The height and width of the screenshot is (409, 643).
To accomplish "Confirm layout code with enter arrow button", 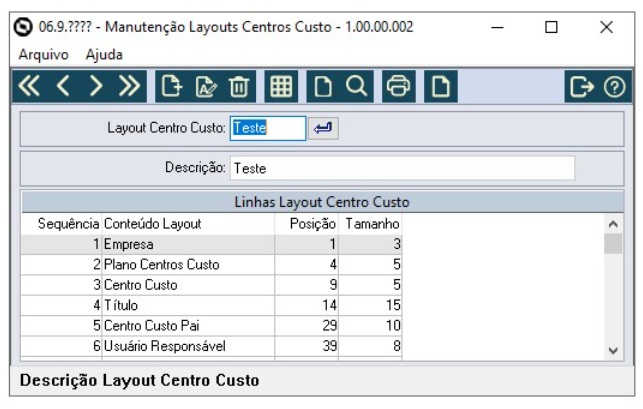I will (323, 128).
